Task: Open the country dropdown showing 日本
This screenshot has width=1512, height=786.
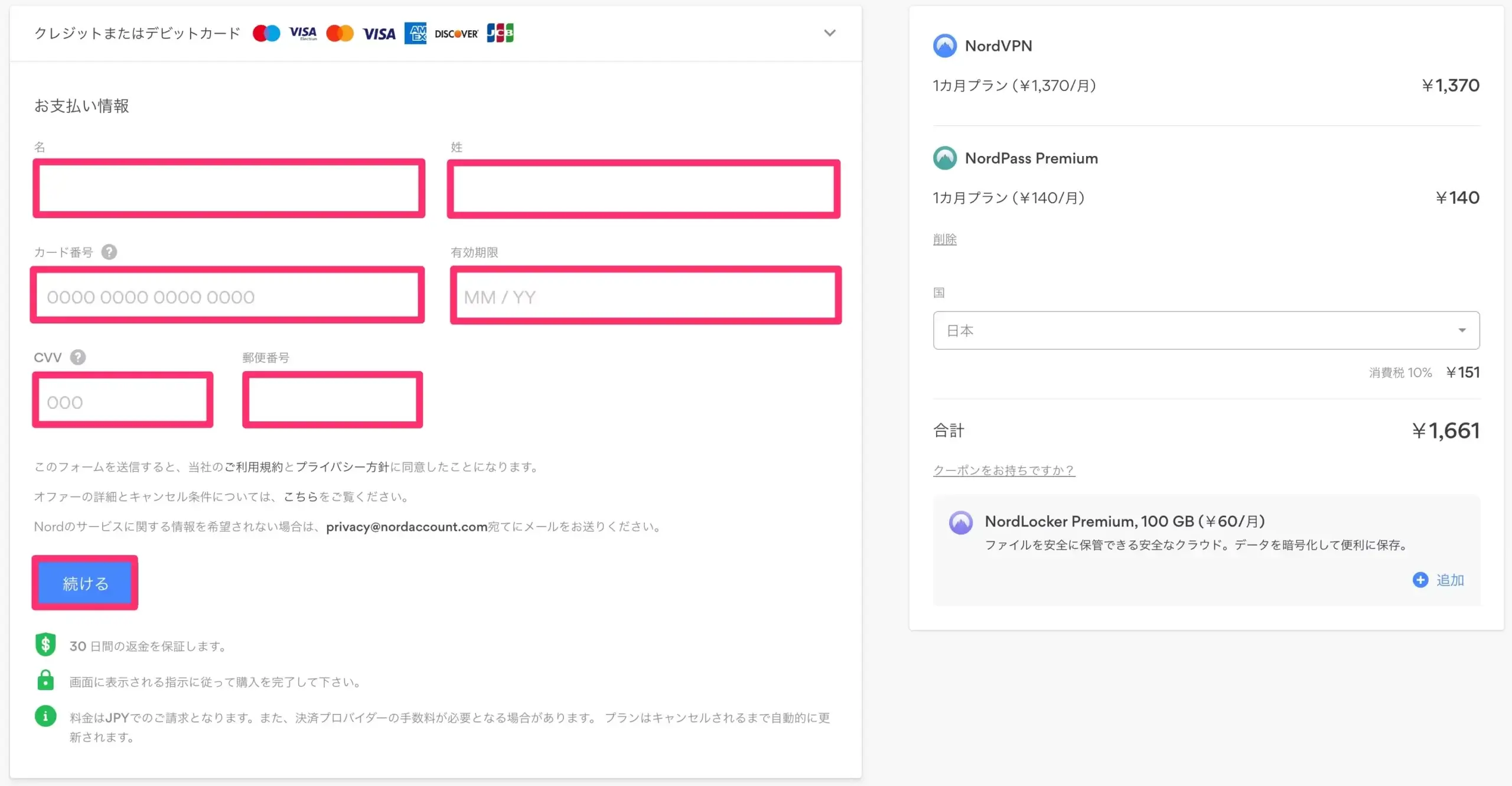Action: 1207,330
